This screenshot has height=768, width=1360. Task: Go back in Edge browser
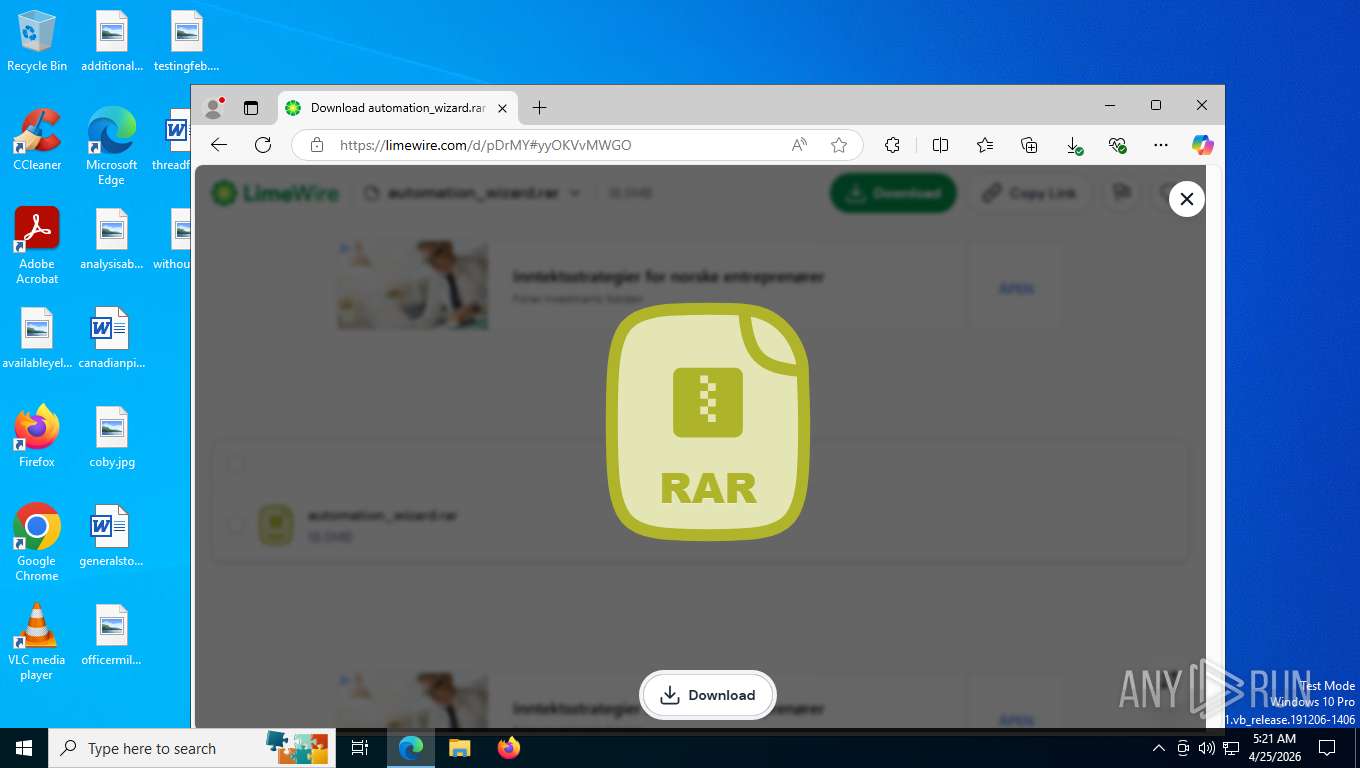coord(219,145)
